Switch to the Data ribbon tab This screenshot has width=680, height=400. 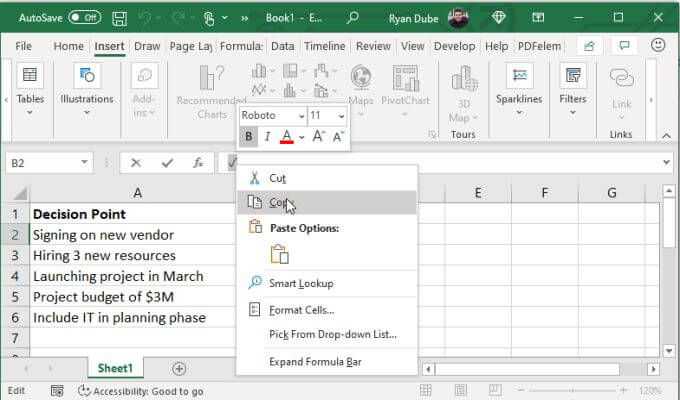282,46
